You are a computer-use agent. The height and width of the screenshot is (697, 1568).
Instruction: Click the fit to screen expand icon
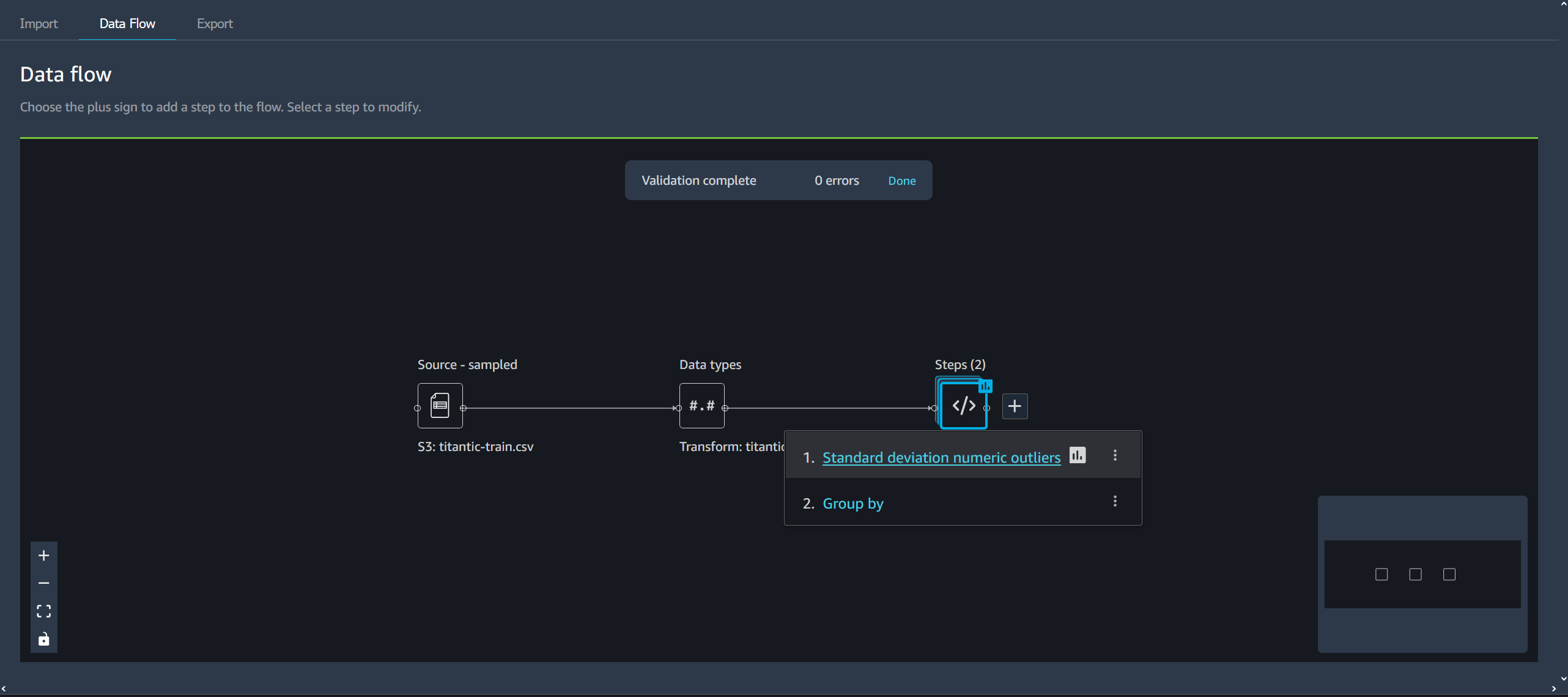pos(44,611)
